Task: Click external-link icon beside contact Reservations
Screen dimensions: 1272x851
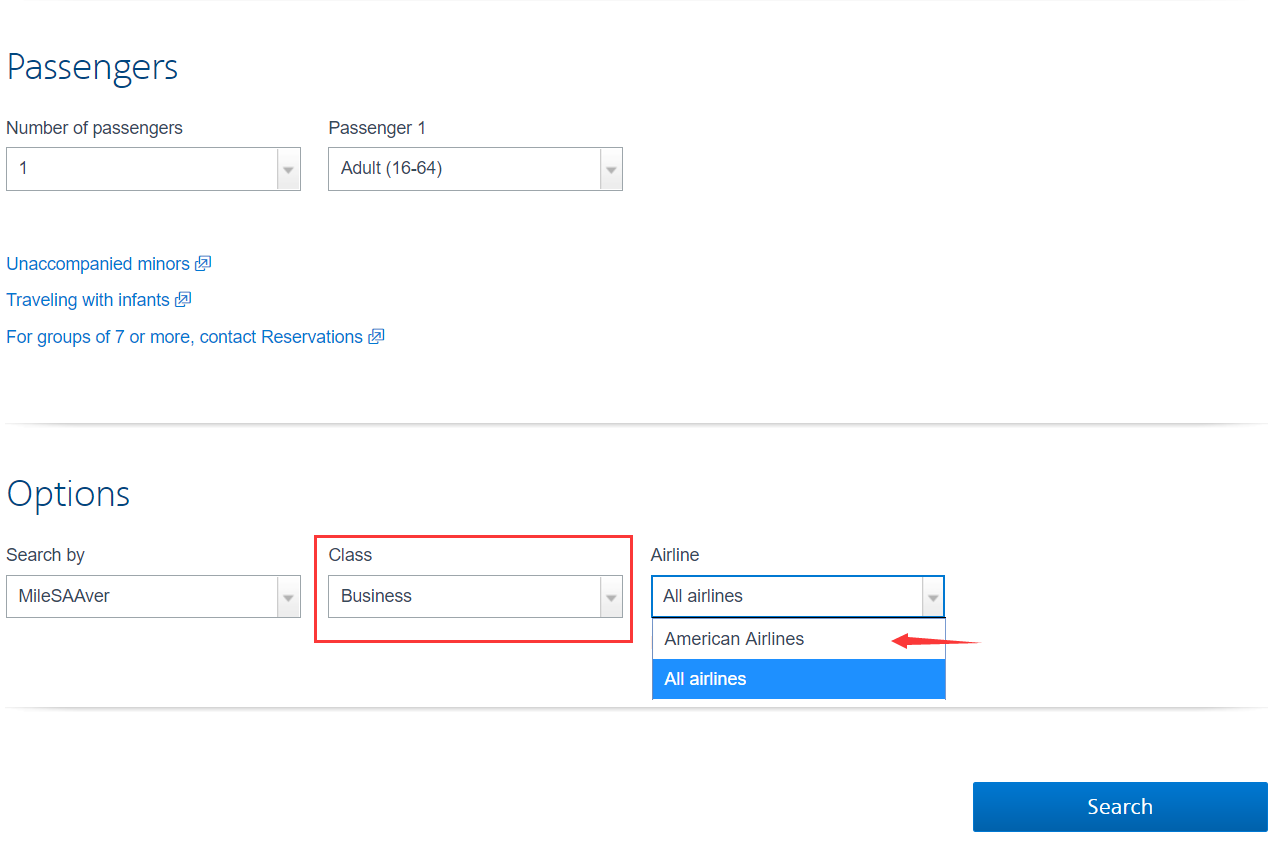Action: (x=376, y=337)
